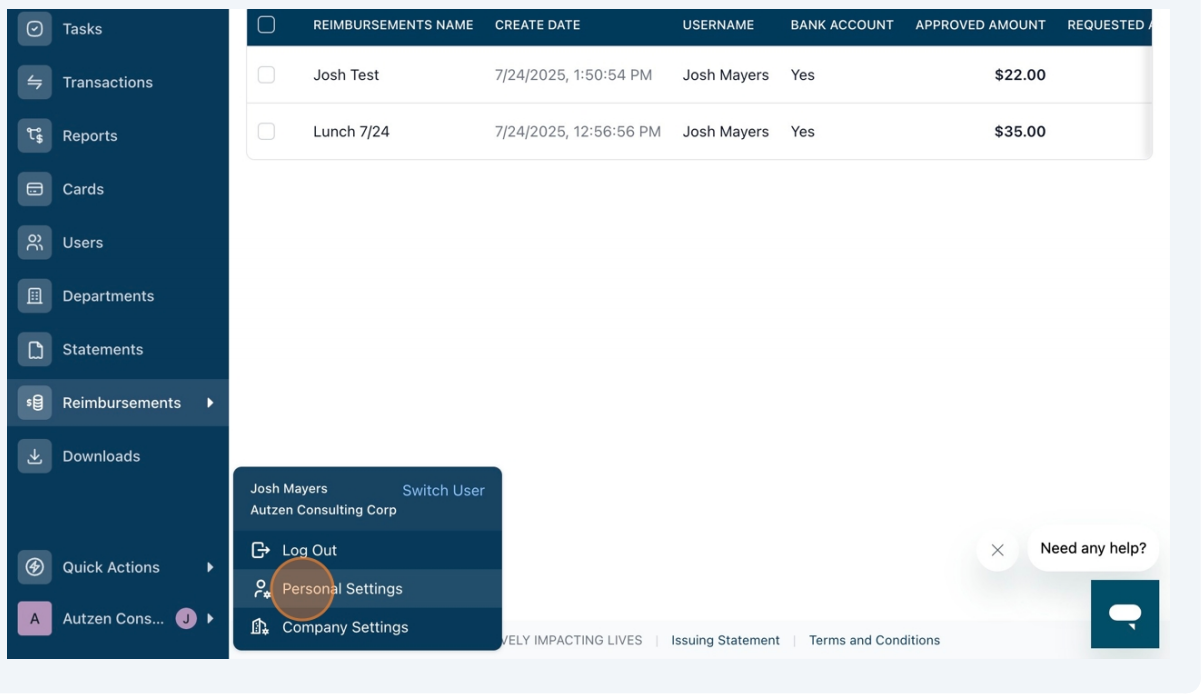Open the Issuing Statement footer link
The width and height of the screenshot is (1204, 698).
click(725, 640)
